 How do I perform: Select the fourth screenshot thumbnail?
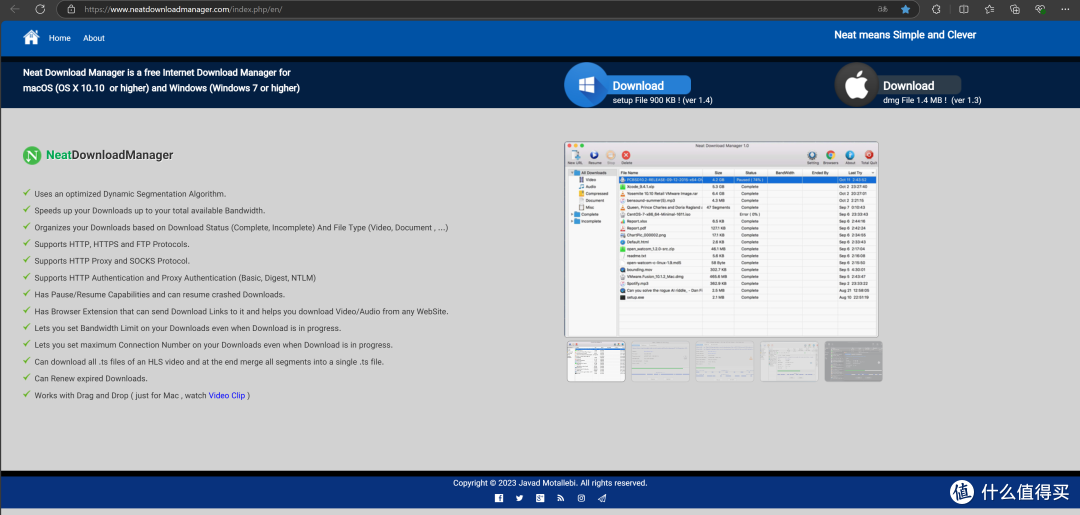(789, 361)
